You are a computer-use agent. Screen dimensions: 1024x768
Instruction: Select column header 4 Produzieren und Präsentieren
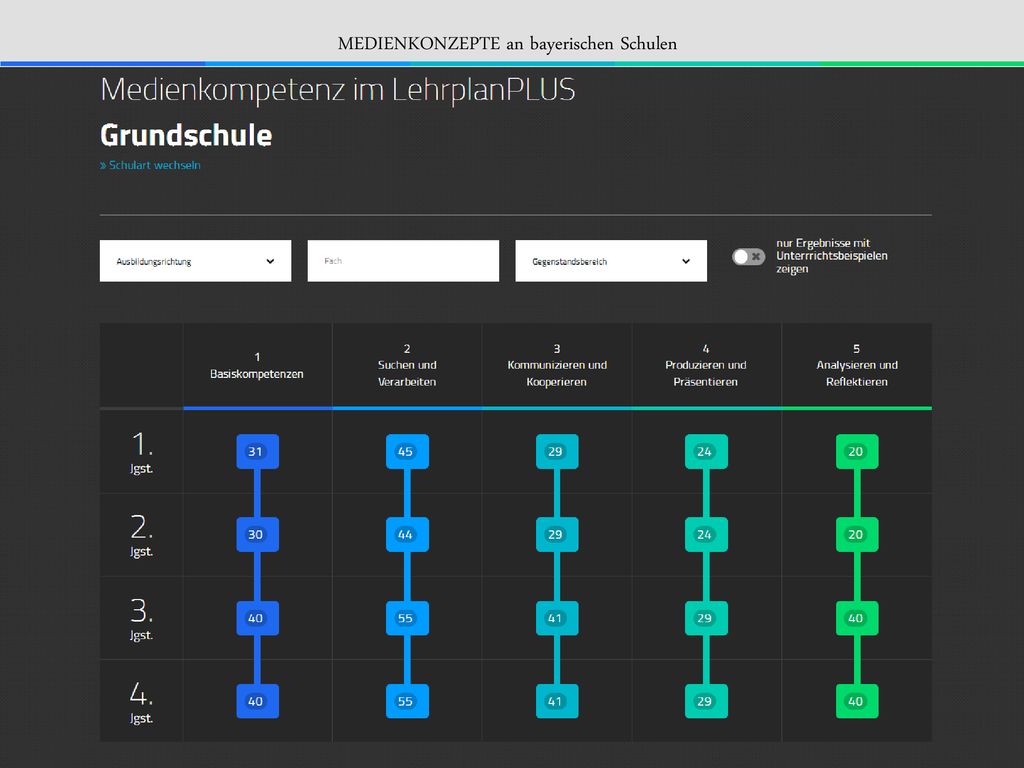pyautogui.click(x=706, y=366)
